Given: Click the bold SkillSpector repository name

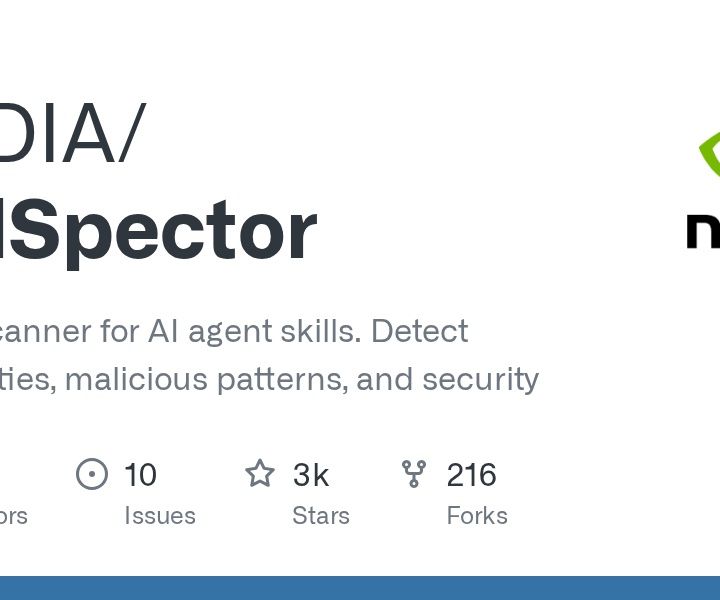Looking at the screenshot, I should tap(158, 231).
